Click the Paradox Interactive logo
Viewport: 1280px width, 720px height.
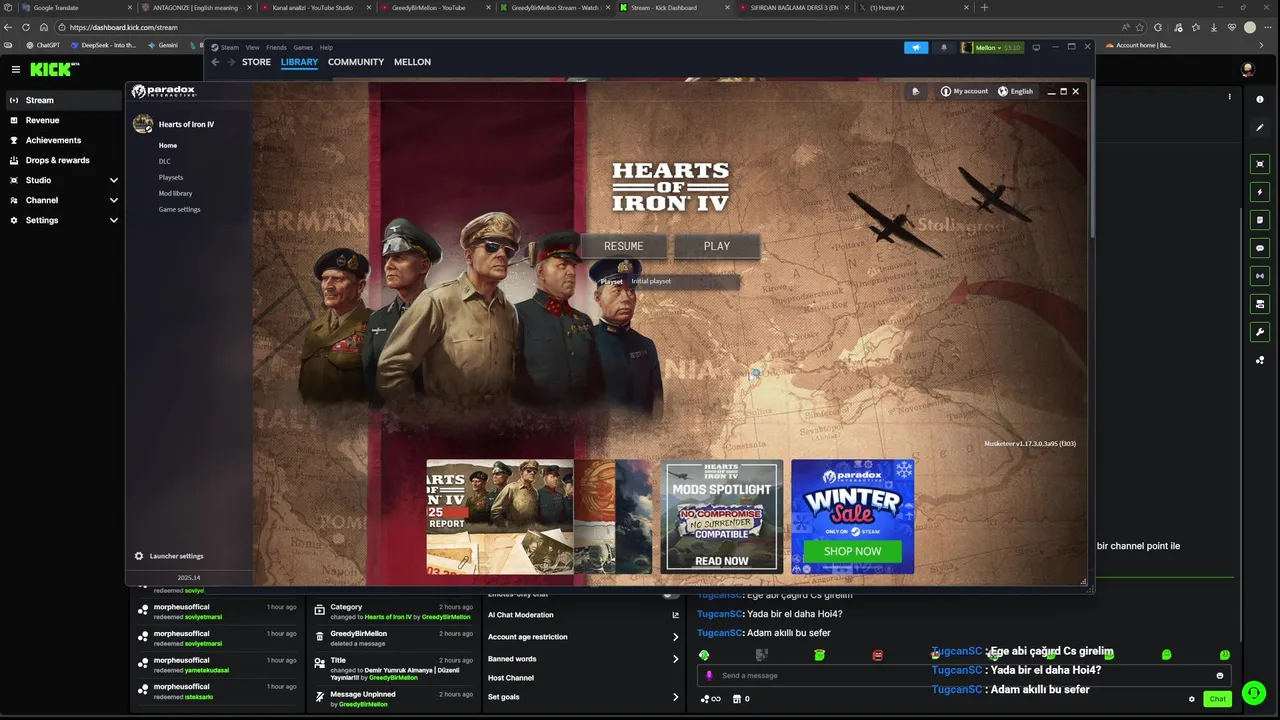163,91
